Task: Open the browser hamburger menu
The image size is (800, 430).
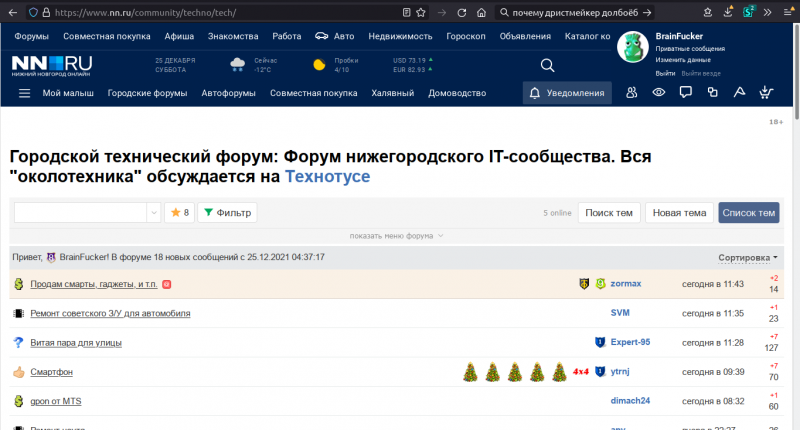Action: 788,13
